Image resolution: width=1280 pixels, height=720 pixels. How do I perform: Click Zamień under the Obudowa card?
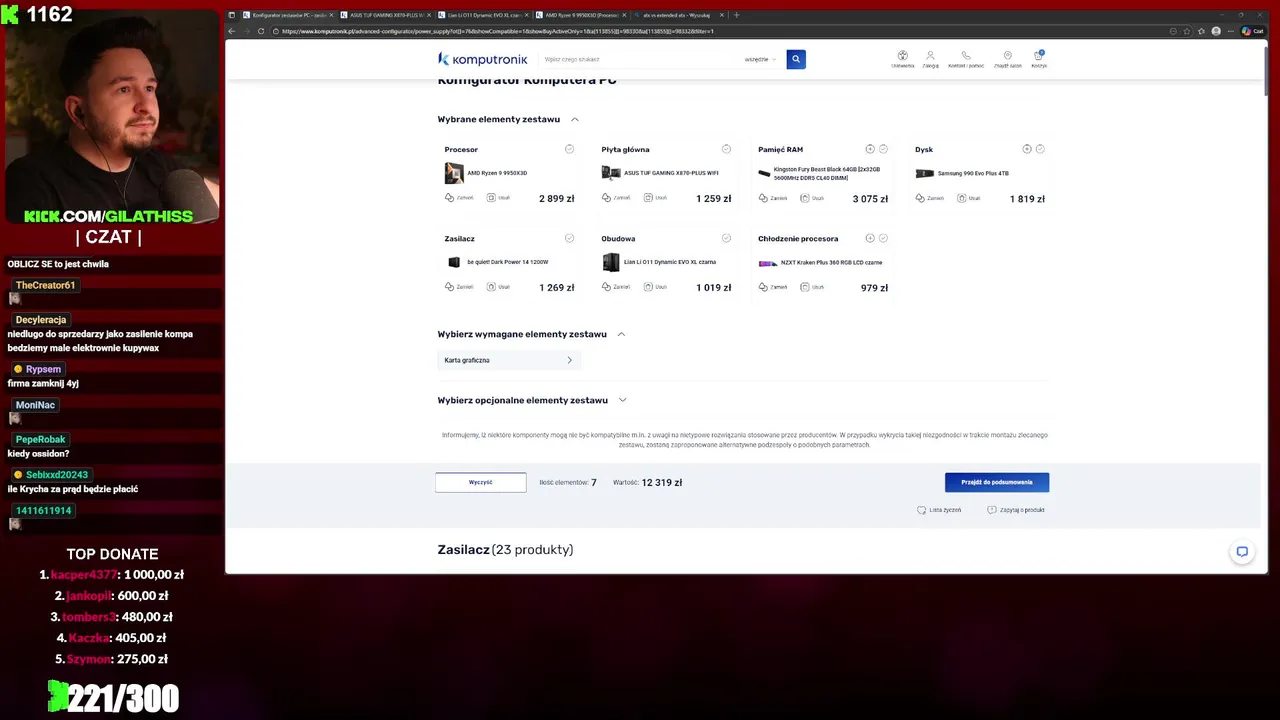point(617,287)
